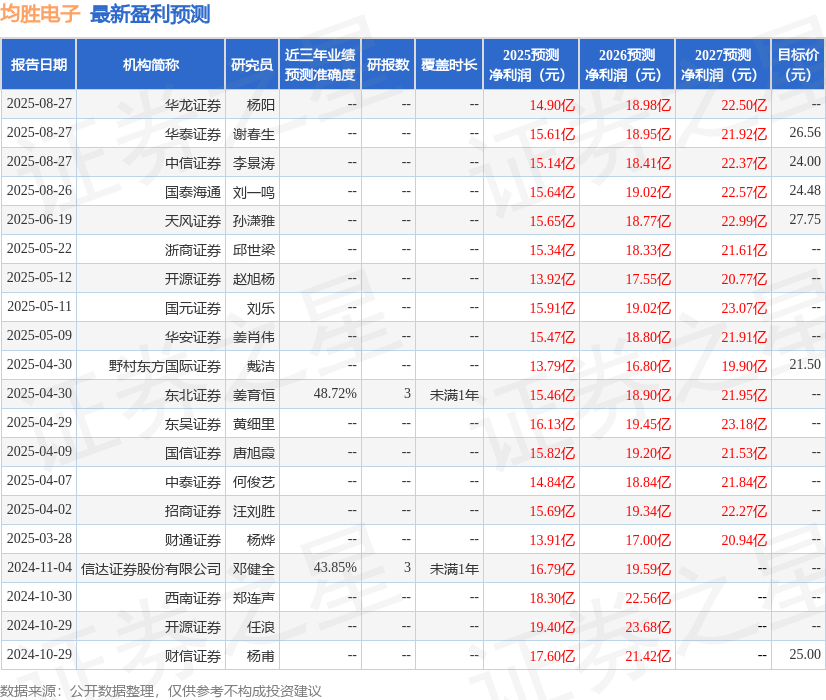Click the 研究员 column header
The image size is (826, 700).
point(255,63)
